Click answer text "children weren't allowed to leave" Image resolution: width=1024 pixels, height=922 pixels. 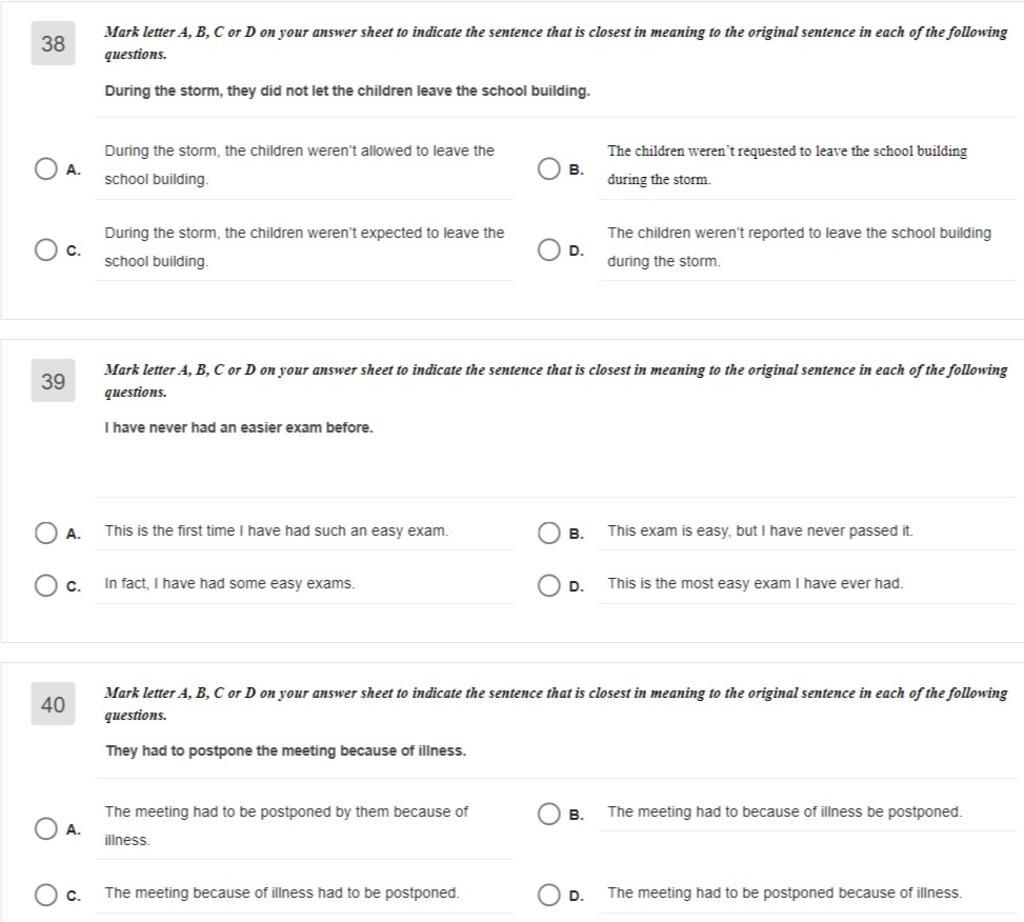tap(340, 151)
